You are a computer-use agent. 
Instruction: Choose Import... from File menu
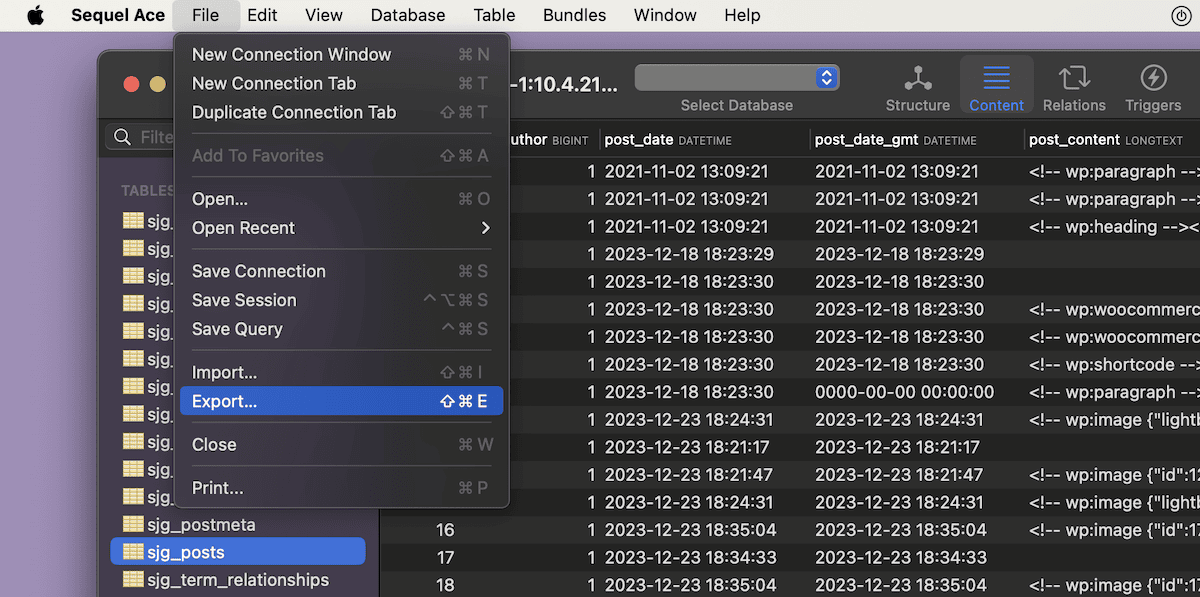pos(341,372)
